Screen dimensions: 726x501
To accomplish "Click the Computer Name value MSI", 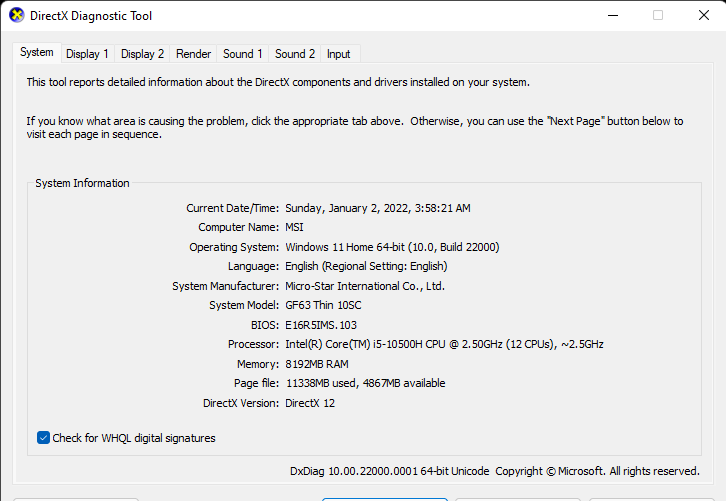I will click(296, 228).
